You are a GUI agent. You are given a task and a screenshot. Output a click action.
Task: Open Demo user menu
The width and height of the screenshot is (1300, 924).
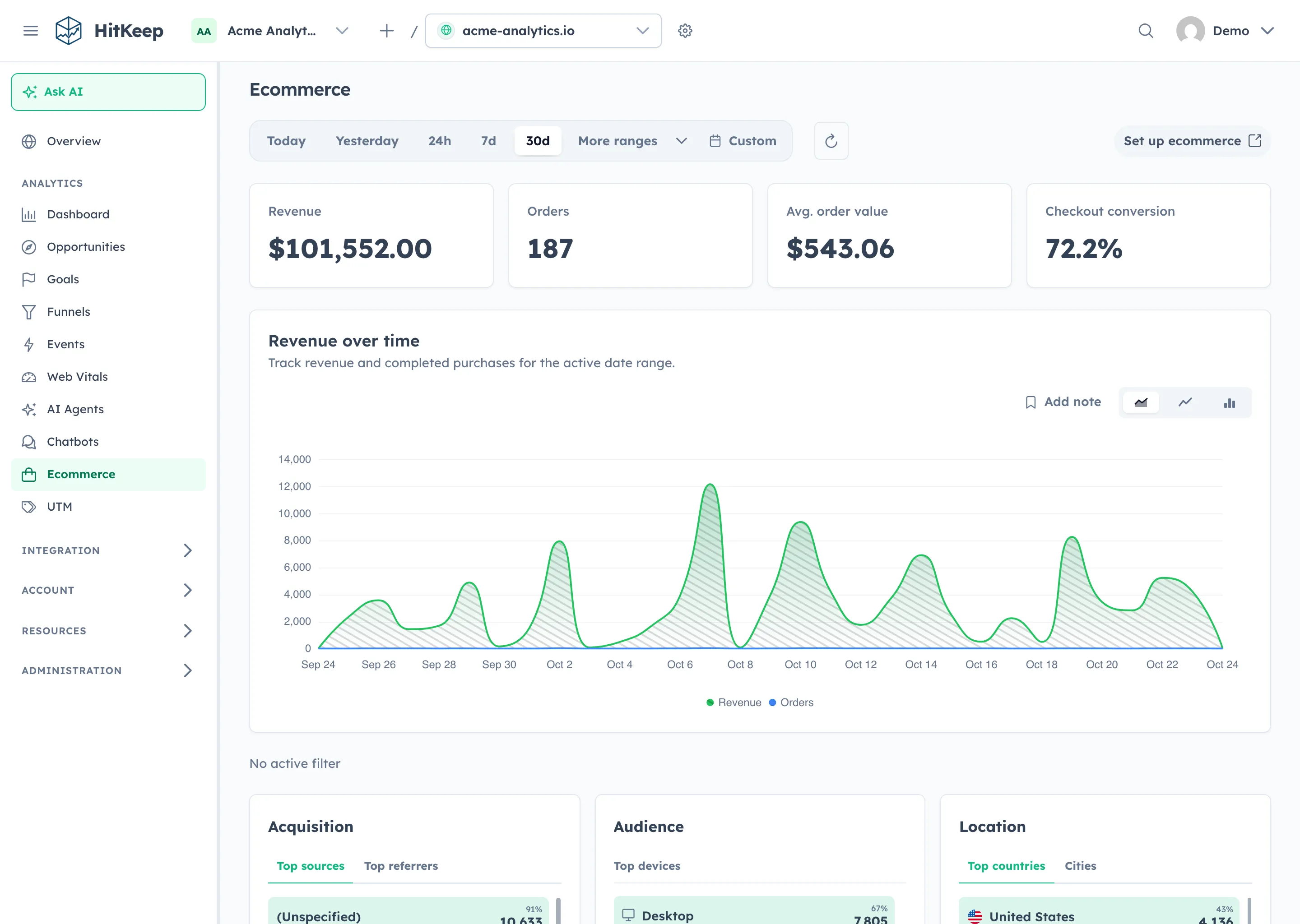coord(1226,31)
